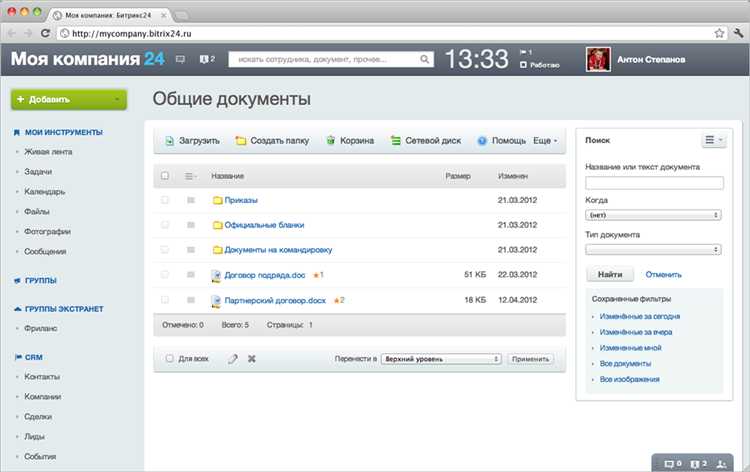Click the Upload (Загрузить) toolbar icon
This screenshot has width=750, height=472.
[x=170, y=141]
